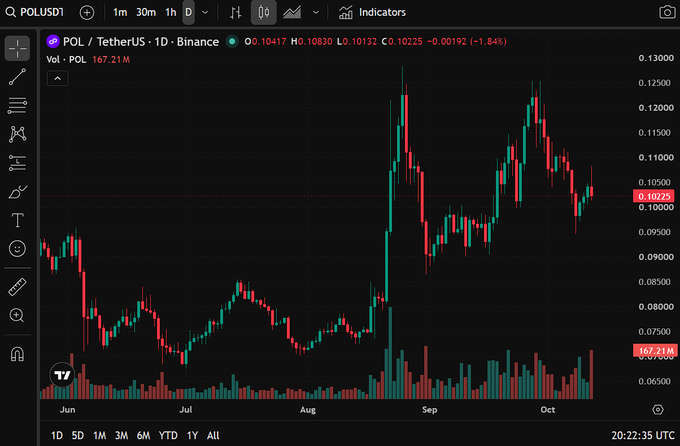
Task: Select the trend line drawing tool
Action: pyautogui.click(x=17, y=77)
